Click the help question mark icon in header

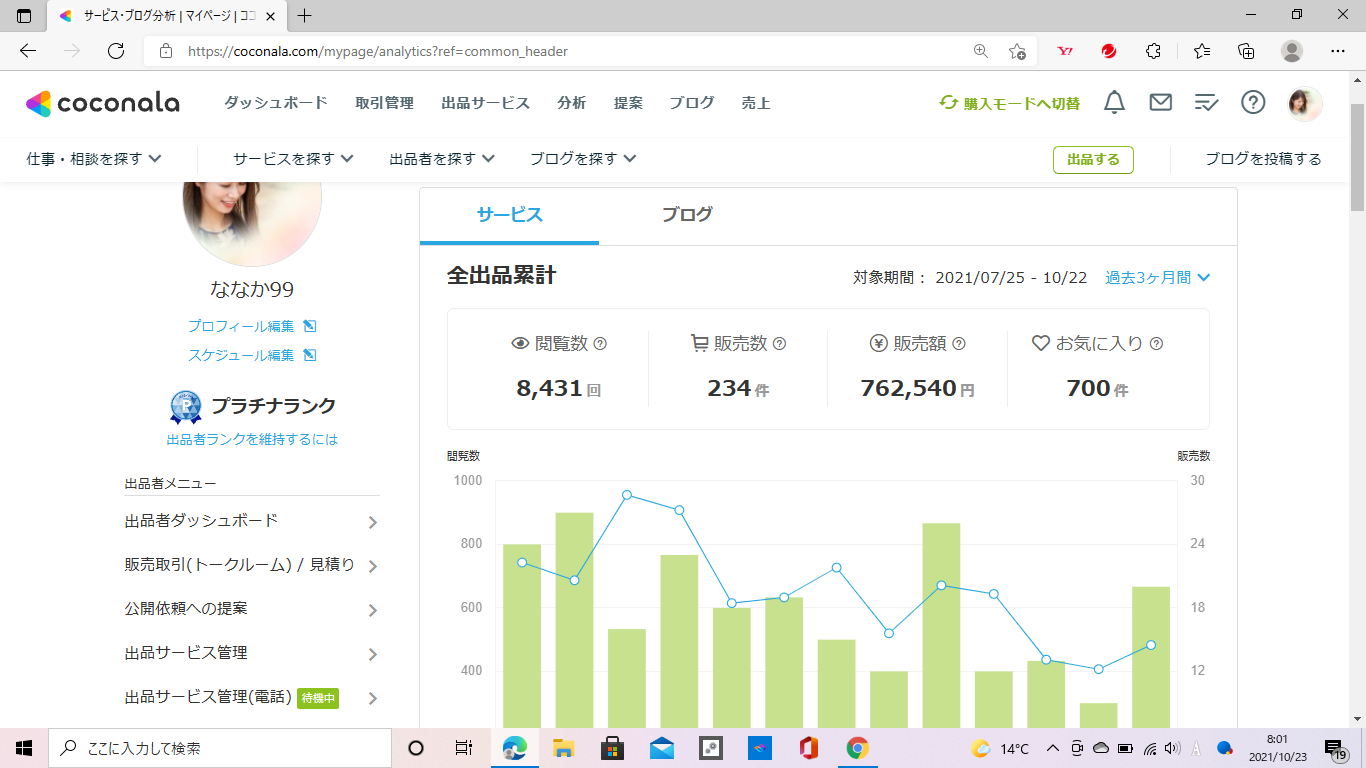click(x=1253, y=102)
